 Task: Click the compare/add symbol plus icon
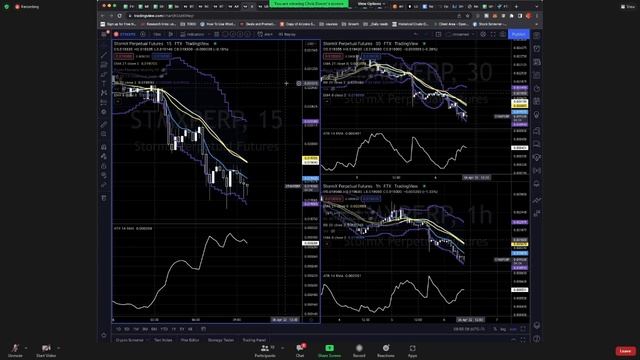click(143, 34)
